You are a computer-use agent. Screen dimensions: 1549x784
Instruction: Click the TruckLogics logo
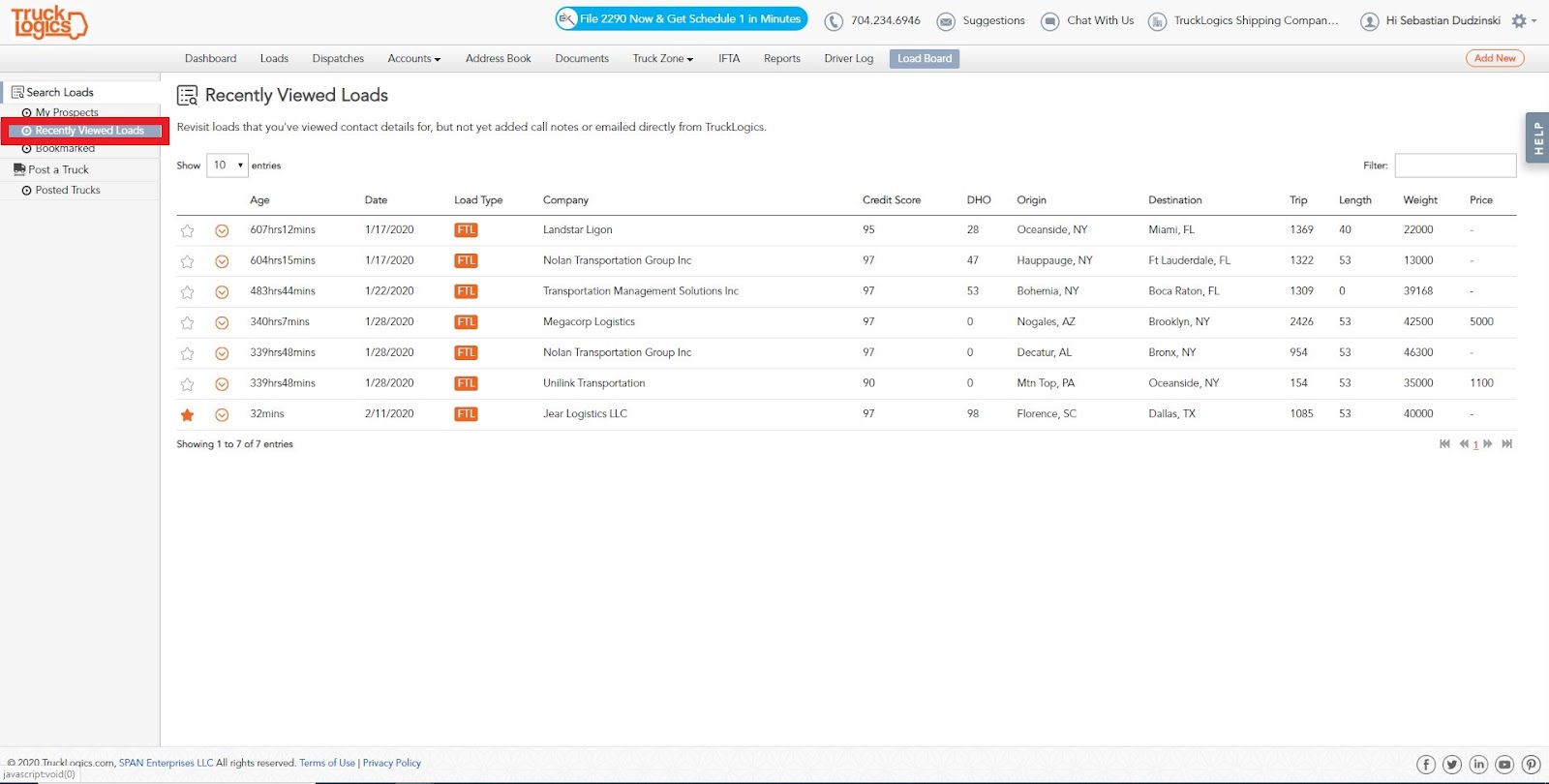pos(48,22)
